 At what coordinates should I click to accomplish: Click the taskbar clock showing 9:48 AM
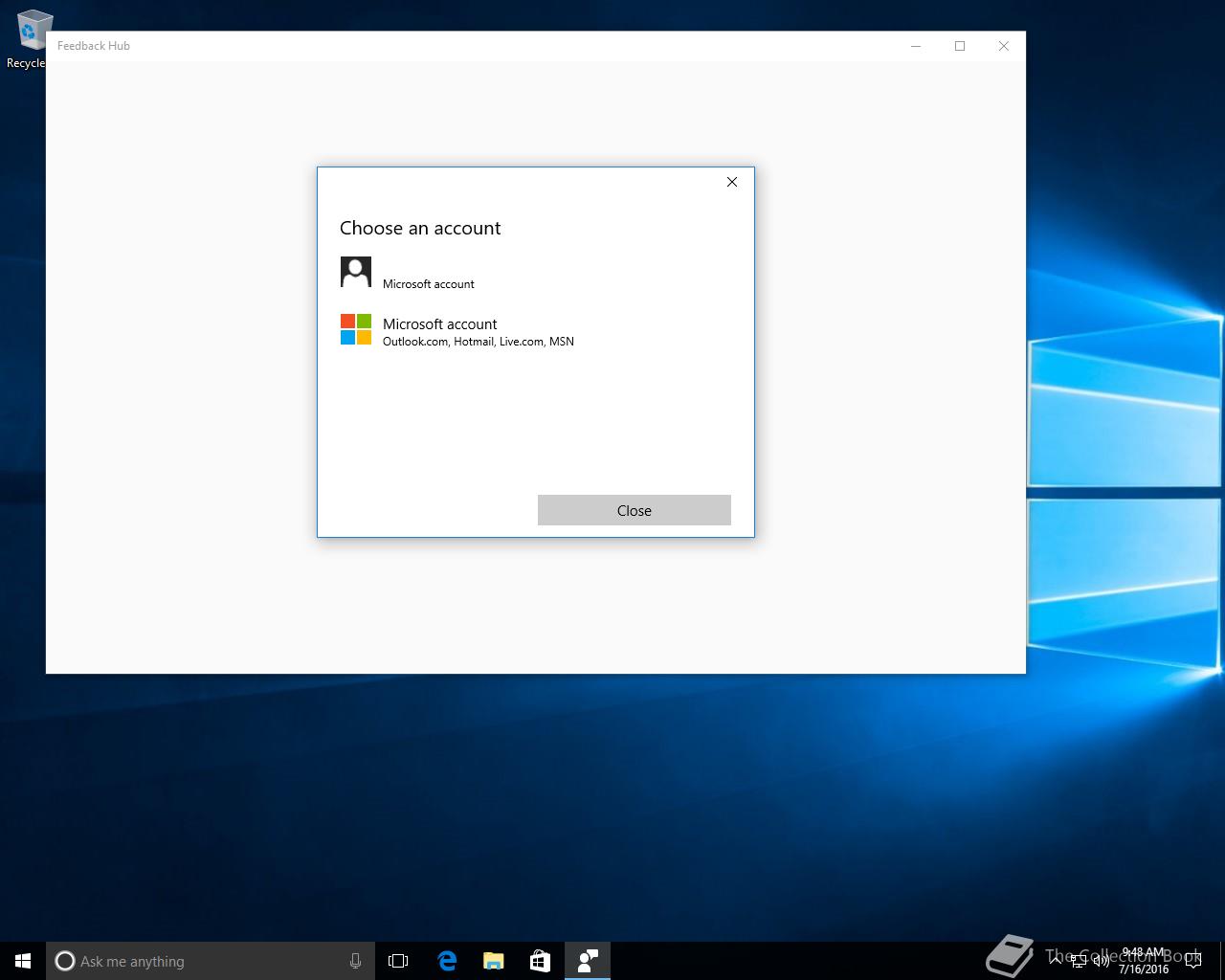[x=1144, y=961]
